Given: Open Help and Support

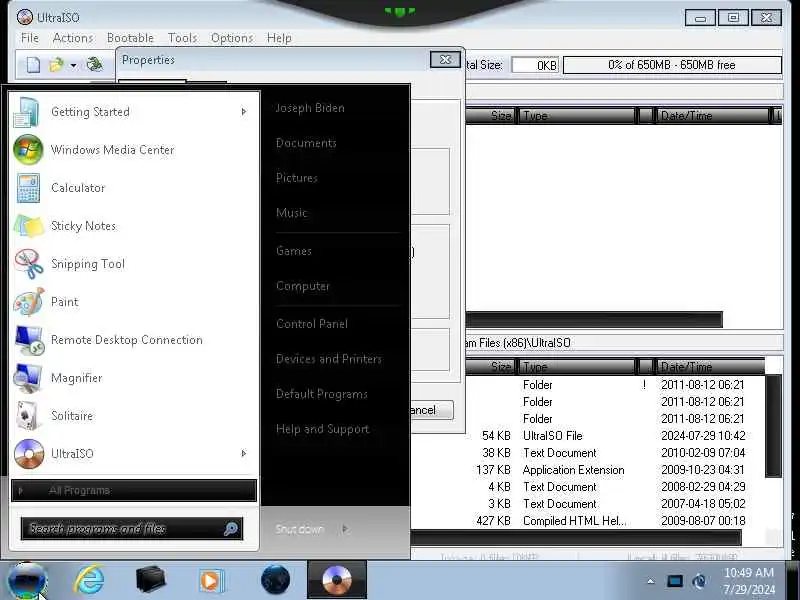Looking at the screenshot, I should 322,429.
